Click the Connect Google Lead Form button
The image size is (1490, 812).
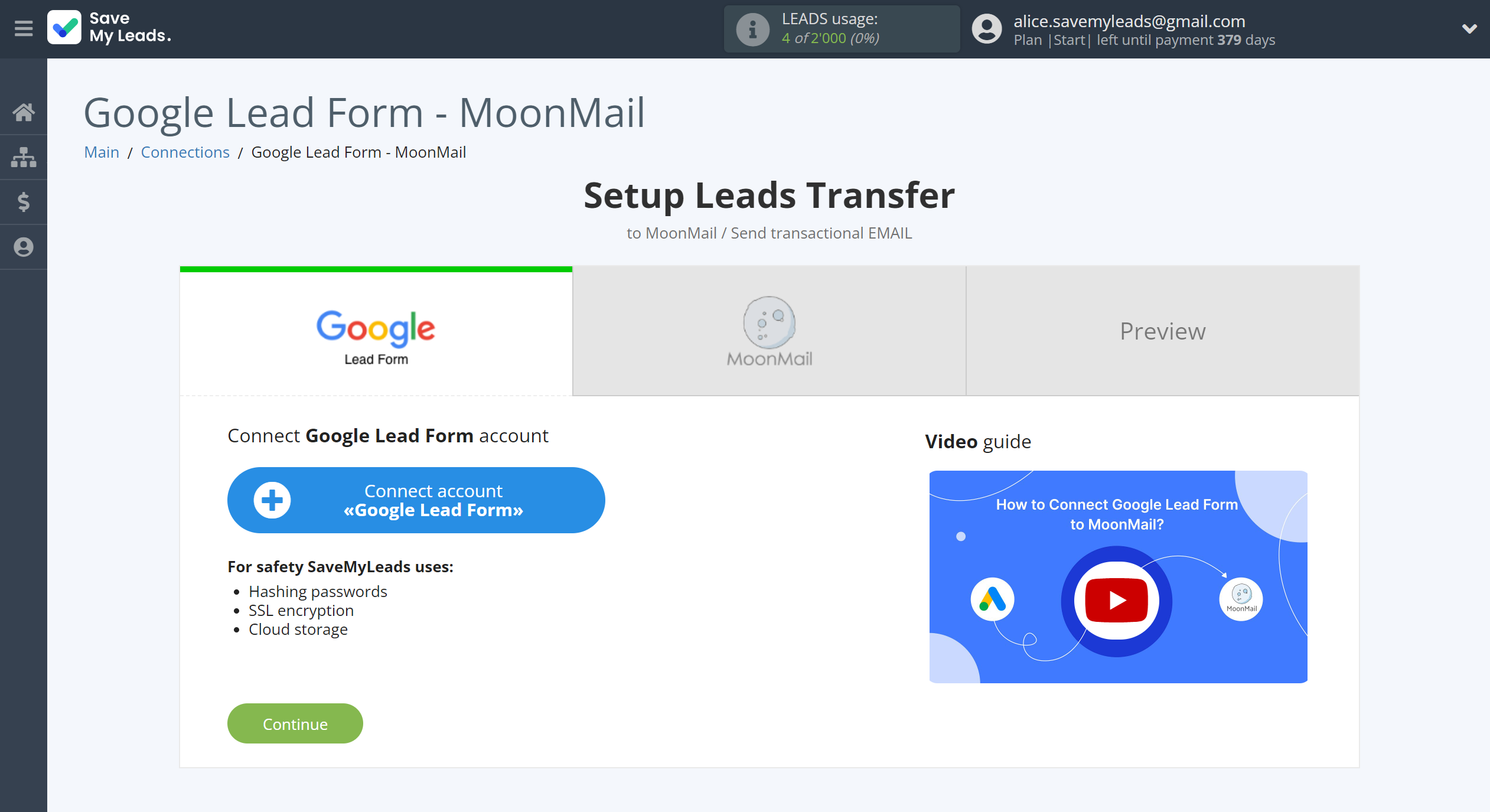point(416,501)
